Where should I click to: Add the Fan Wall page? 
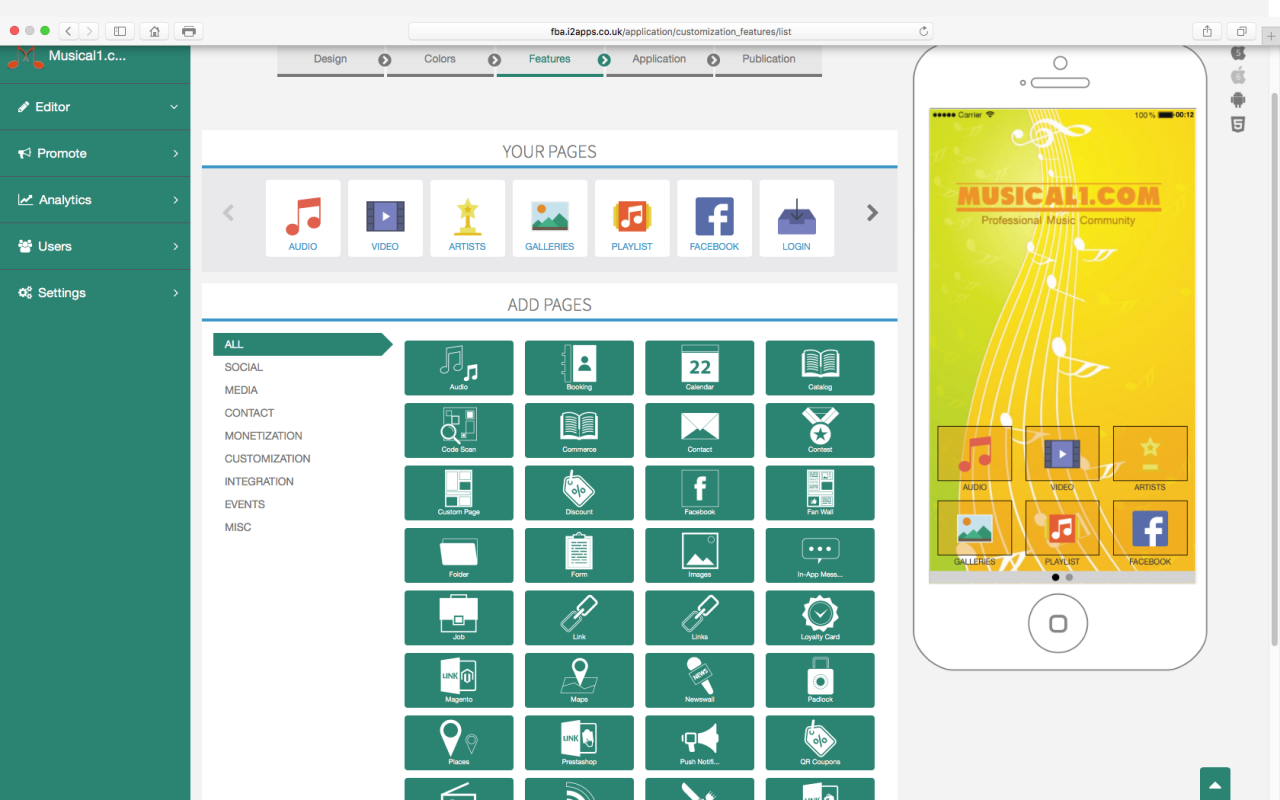click(x=819, y=493)
